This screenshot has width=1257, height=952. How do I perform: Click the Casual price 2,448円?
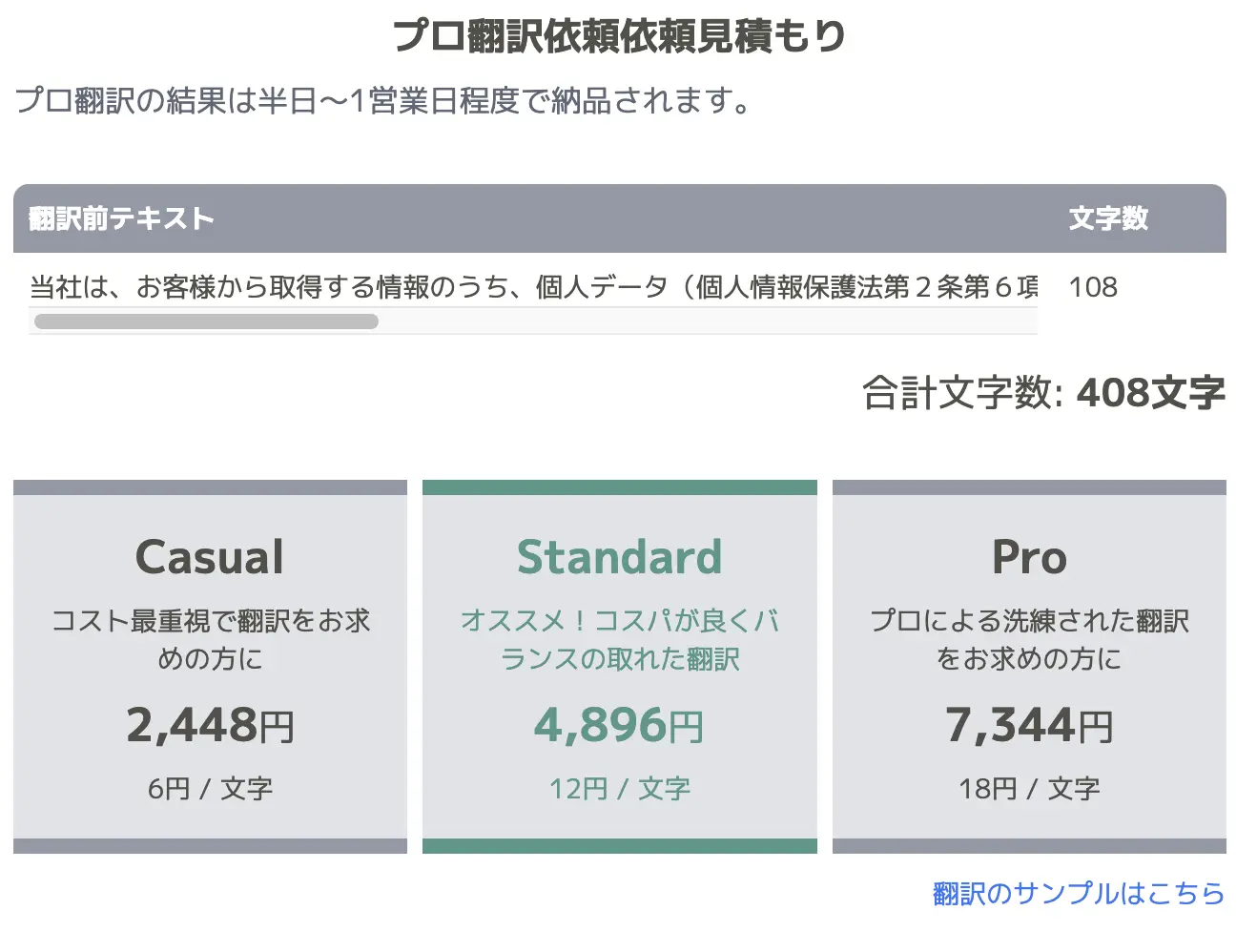tap(210, 725)
